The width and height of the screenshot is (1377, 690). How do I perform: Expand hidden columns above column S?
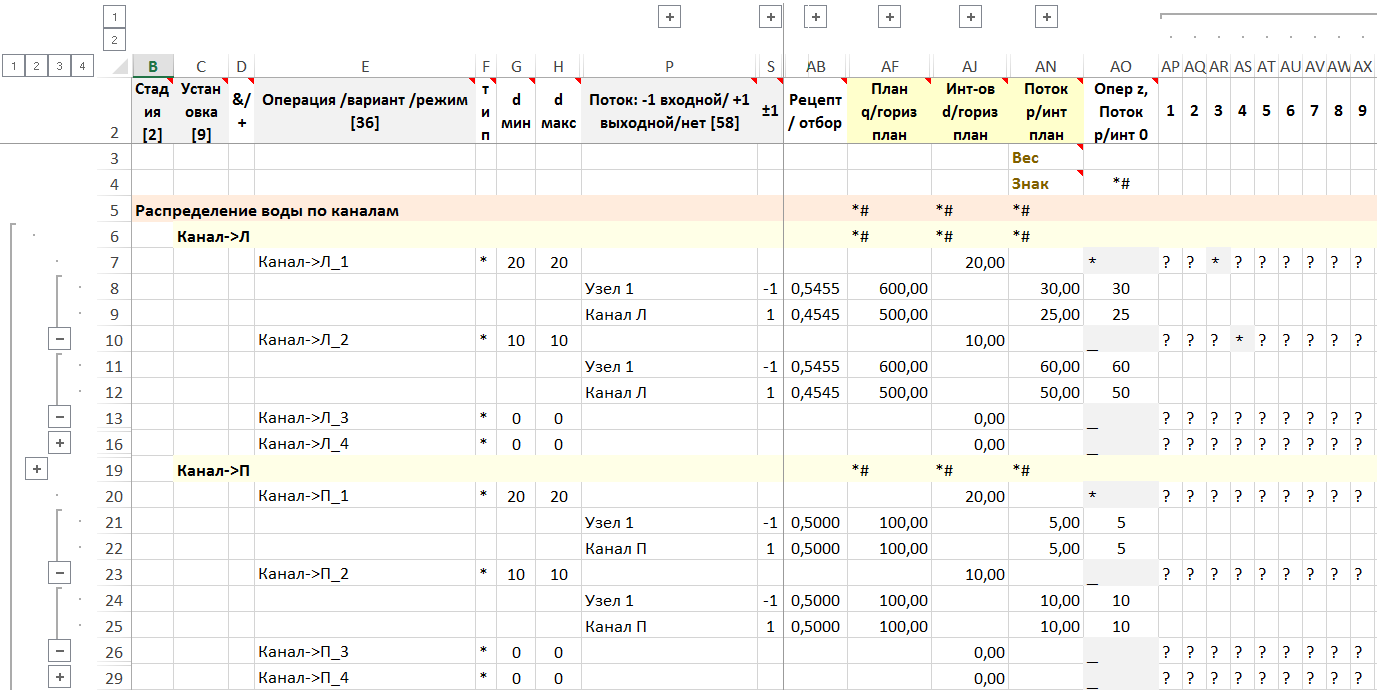pos(769,17)
